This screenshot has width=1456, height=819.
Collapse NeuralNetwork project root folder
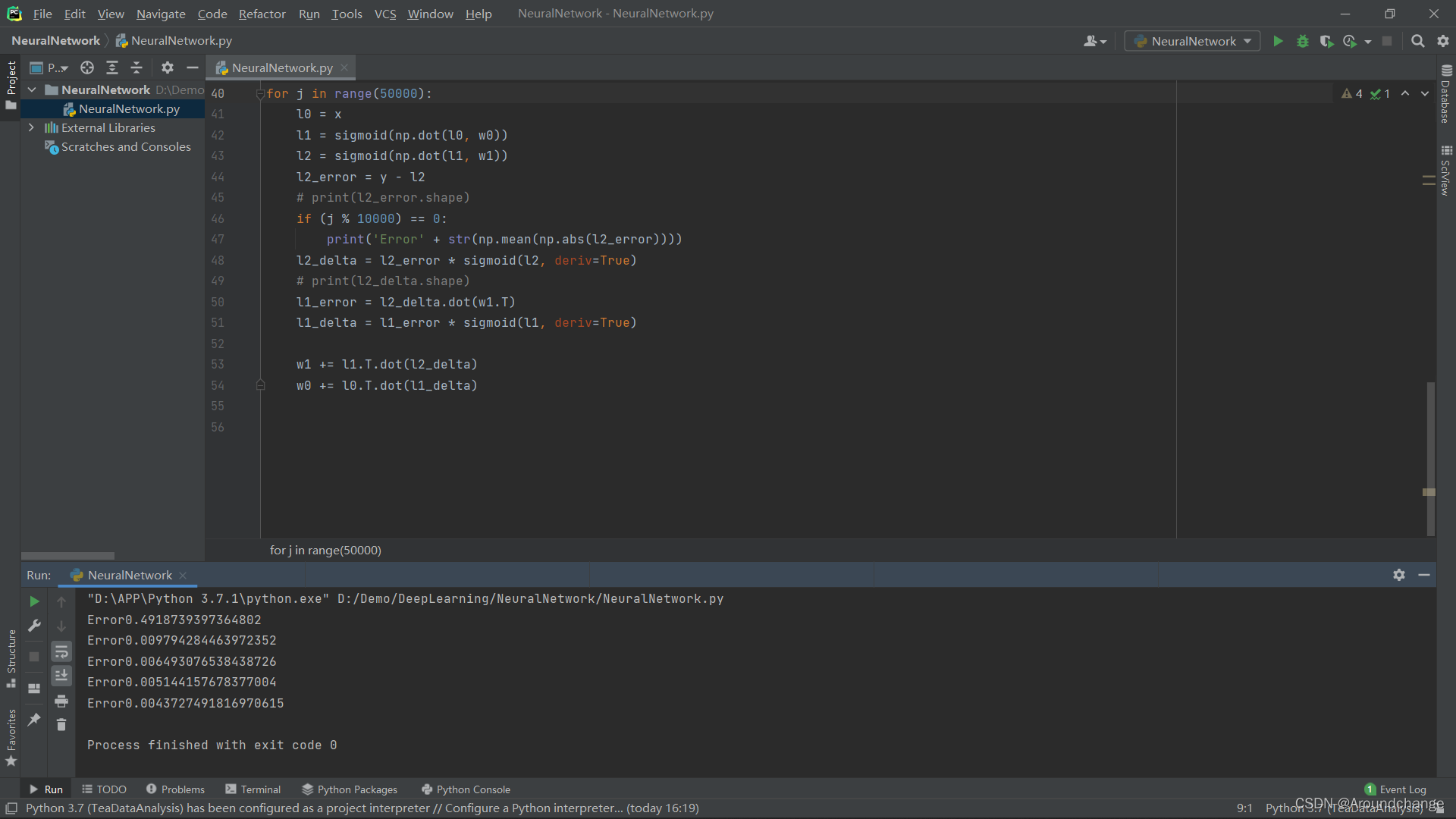click(32, 89)
